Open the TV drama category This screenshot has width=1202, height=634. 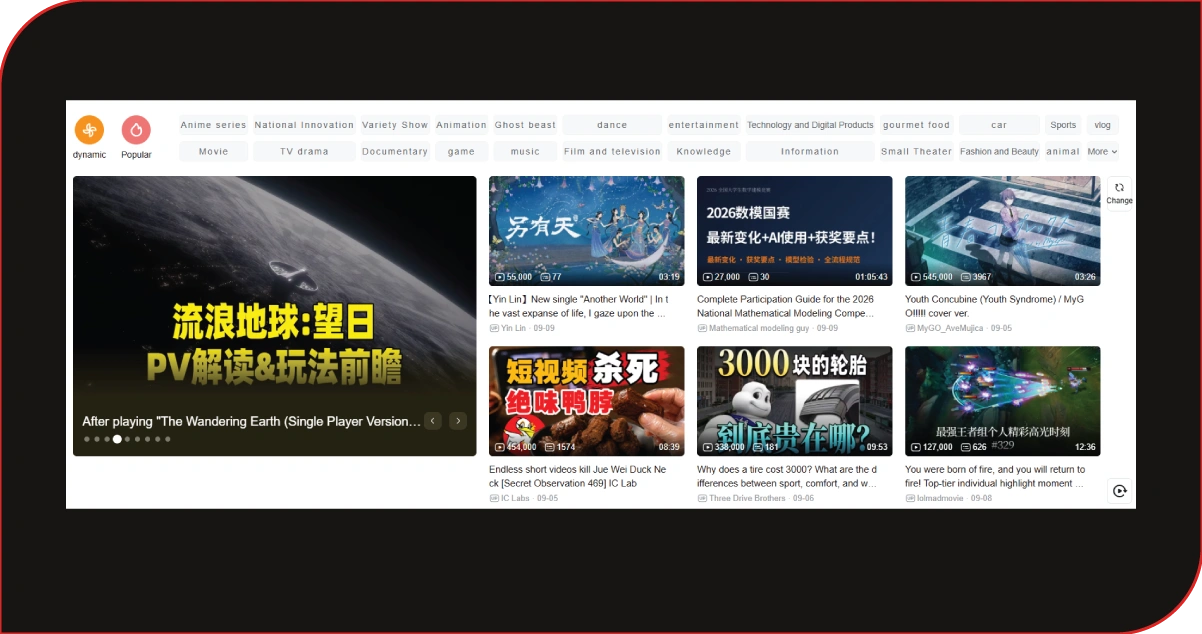pos(304,152)
